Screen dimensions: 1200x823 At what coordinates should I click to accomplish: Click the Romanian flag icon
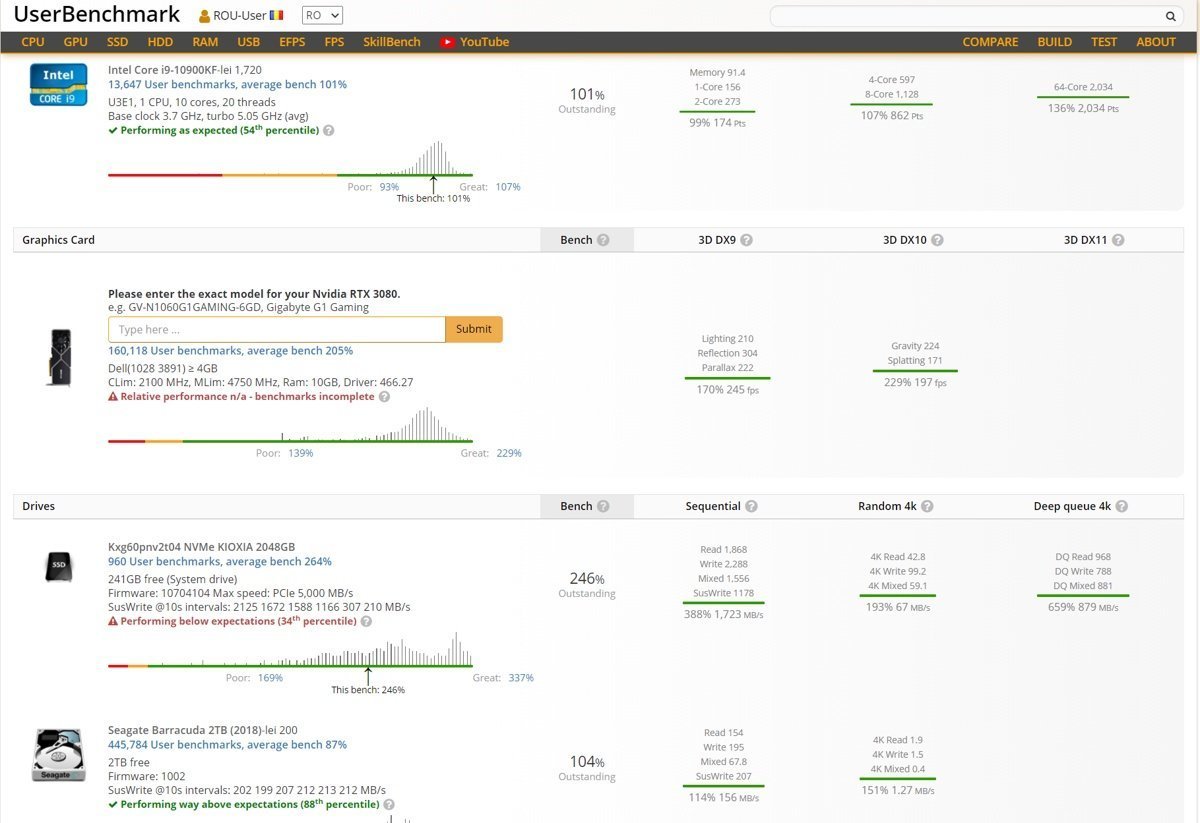pos(277,15)
